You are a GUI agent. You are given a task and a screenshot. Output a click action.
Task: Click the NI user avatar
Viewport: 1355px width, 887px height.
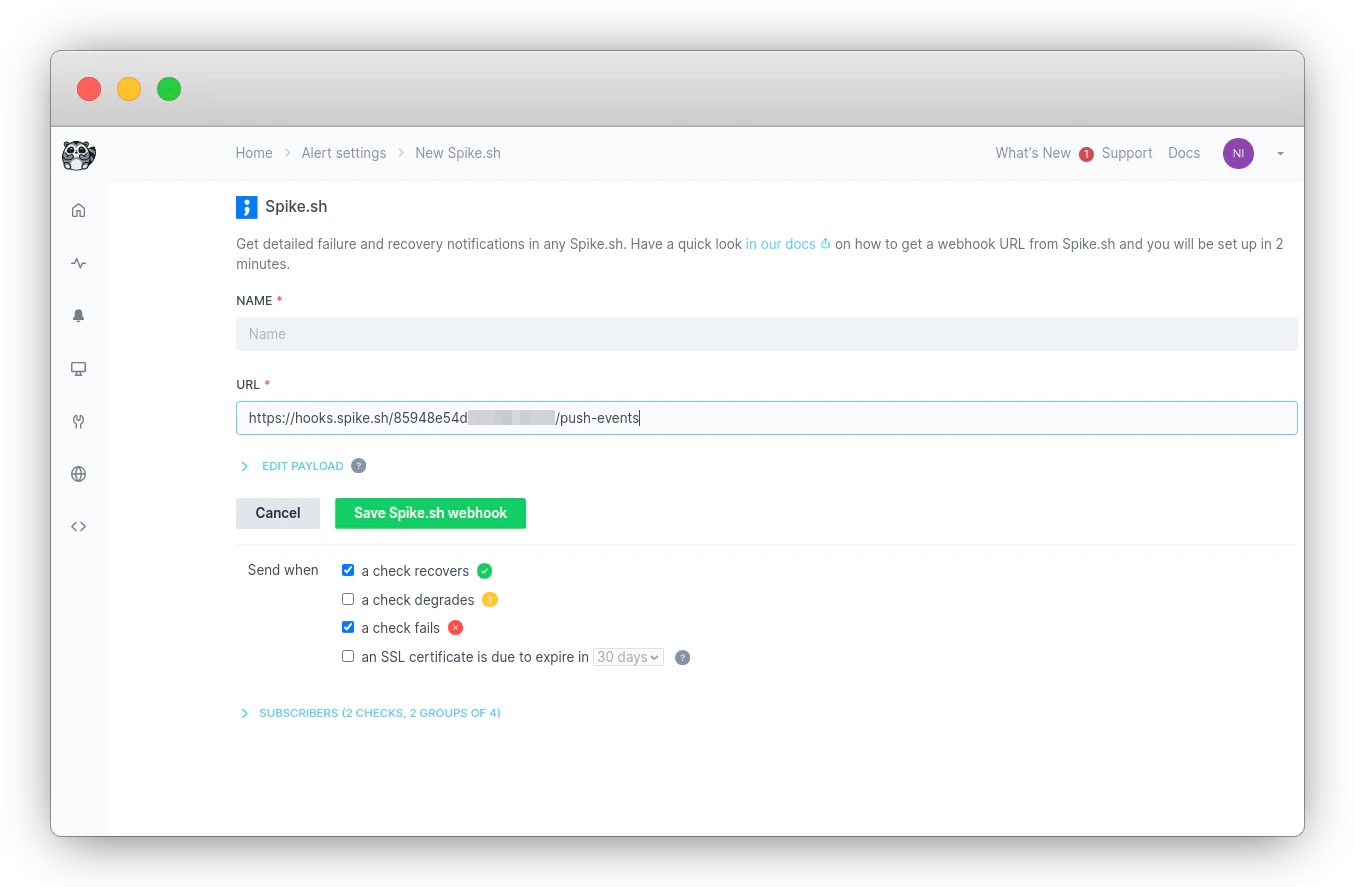coord(1238,153)
